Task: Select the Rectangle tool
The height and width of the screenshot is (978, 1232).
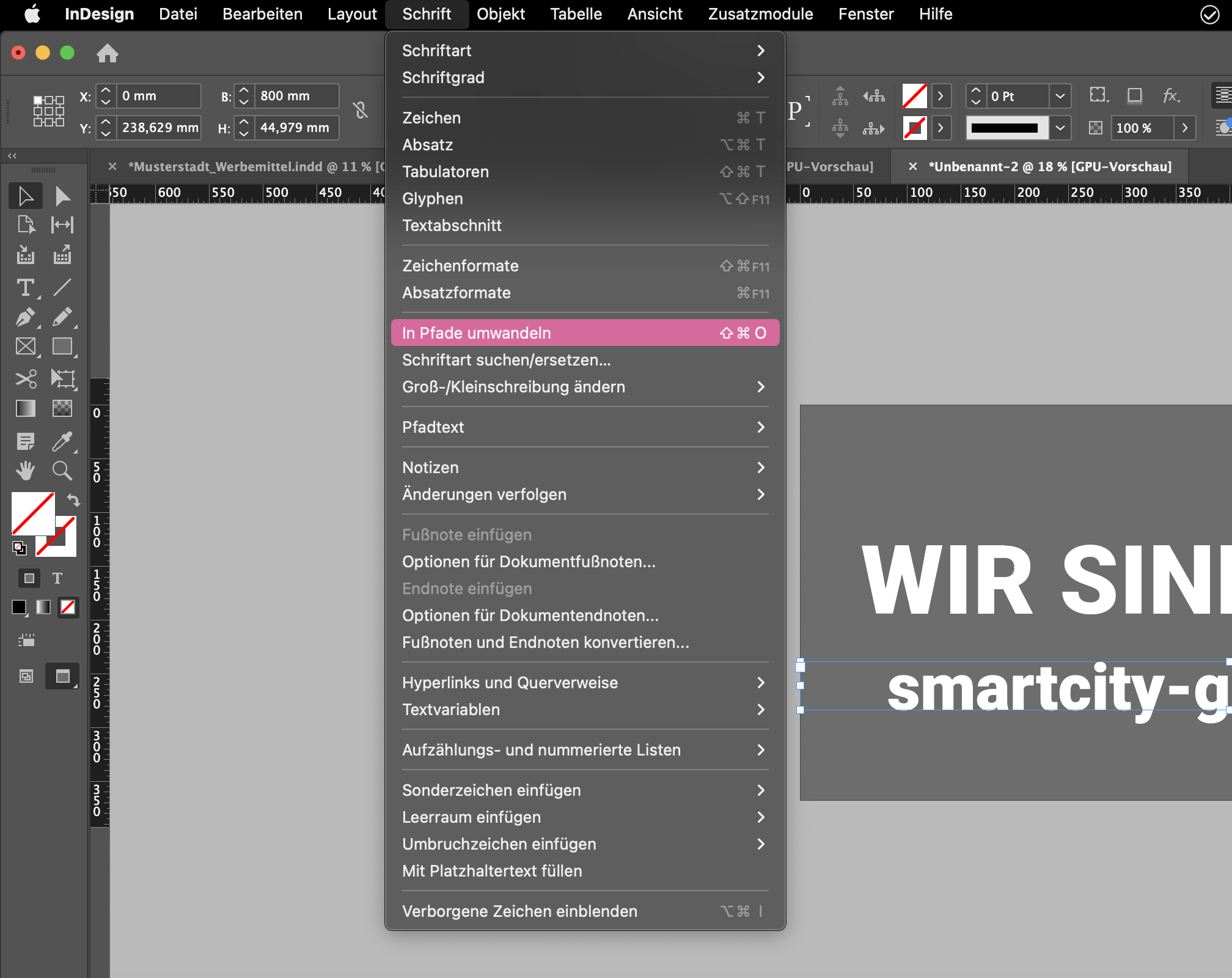Action: (x=62, y=347)
